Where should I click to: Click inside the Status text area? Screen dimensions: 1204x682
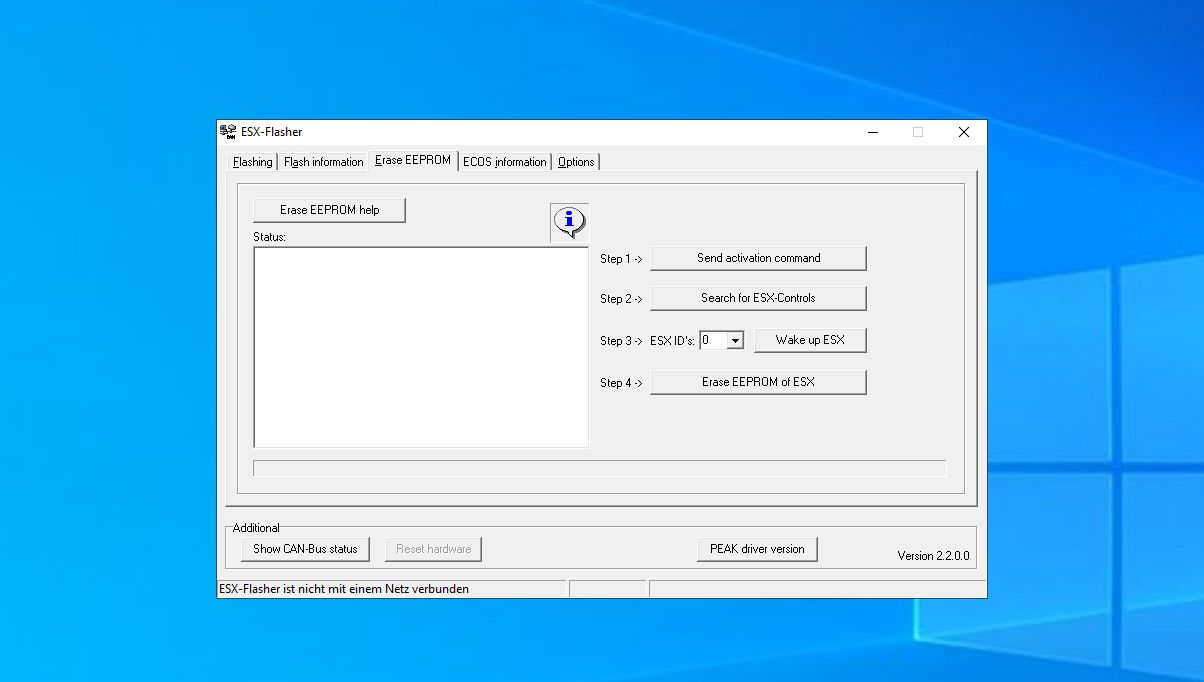[x=420, y=345]
